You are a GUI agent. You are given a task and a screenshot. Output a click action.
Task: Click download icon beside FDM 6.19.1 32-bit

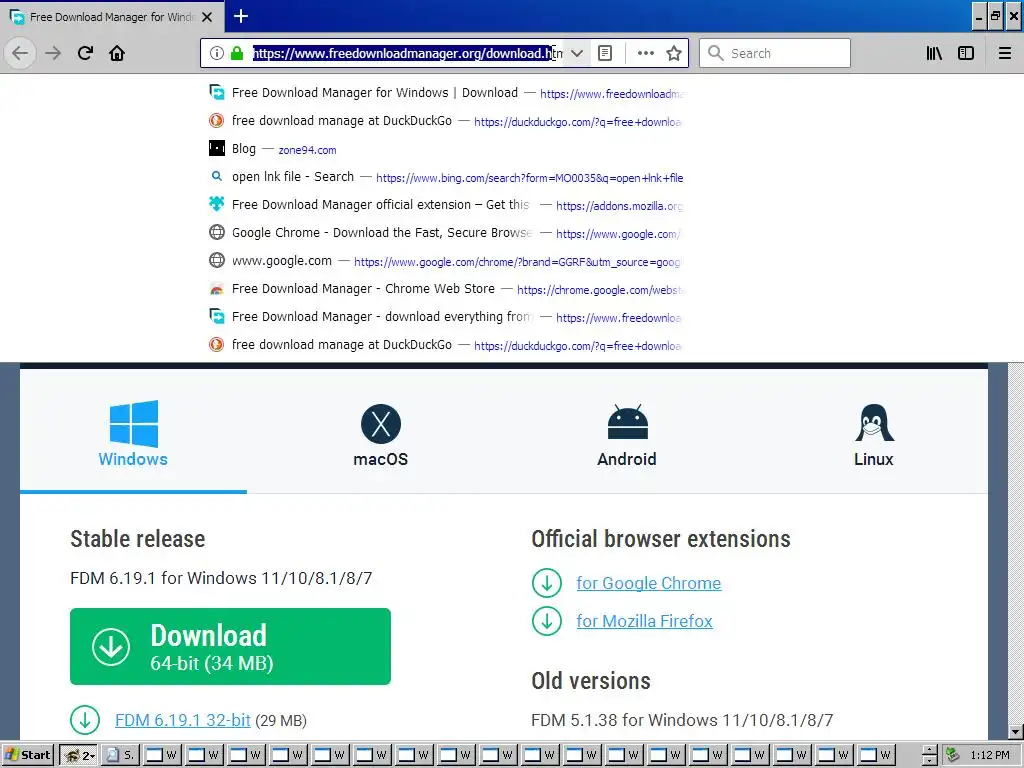(85, 720)
